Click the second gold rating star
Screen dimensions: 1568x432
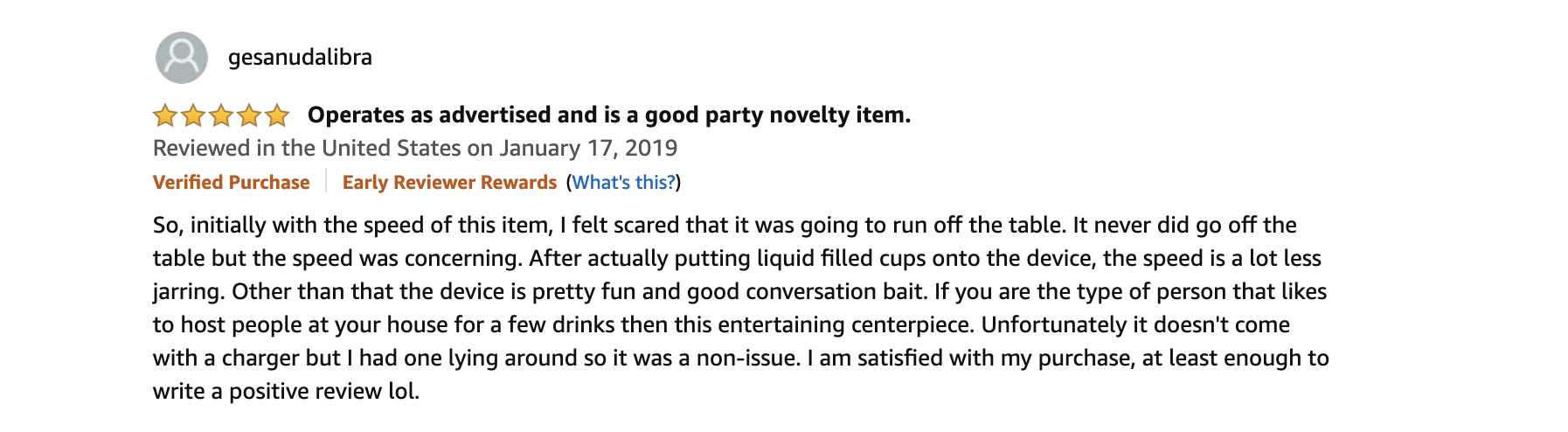193,115
